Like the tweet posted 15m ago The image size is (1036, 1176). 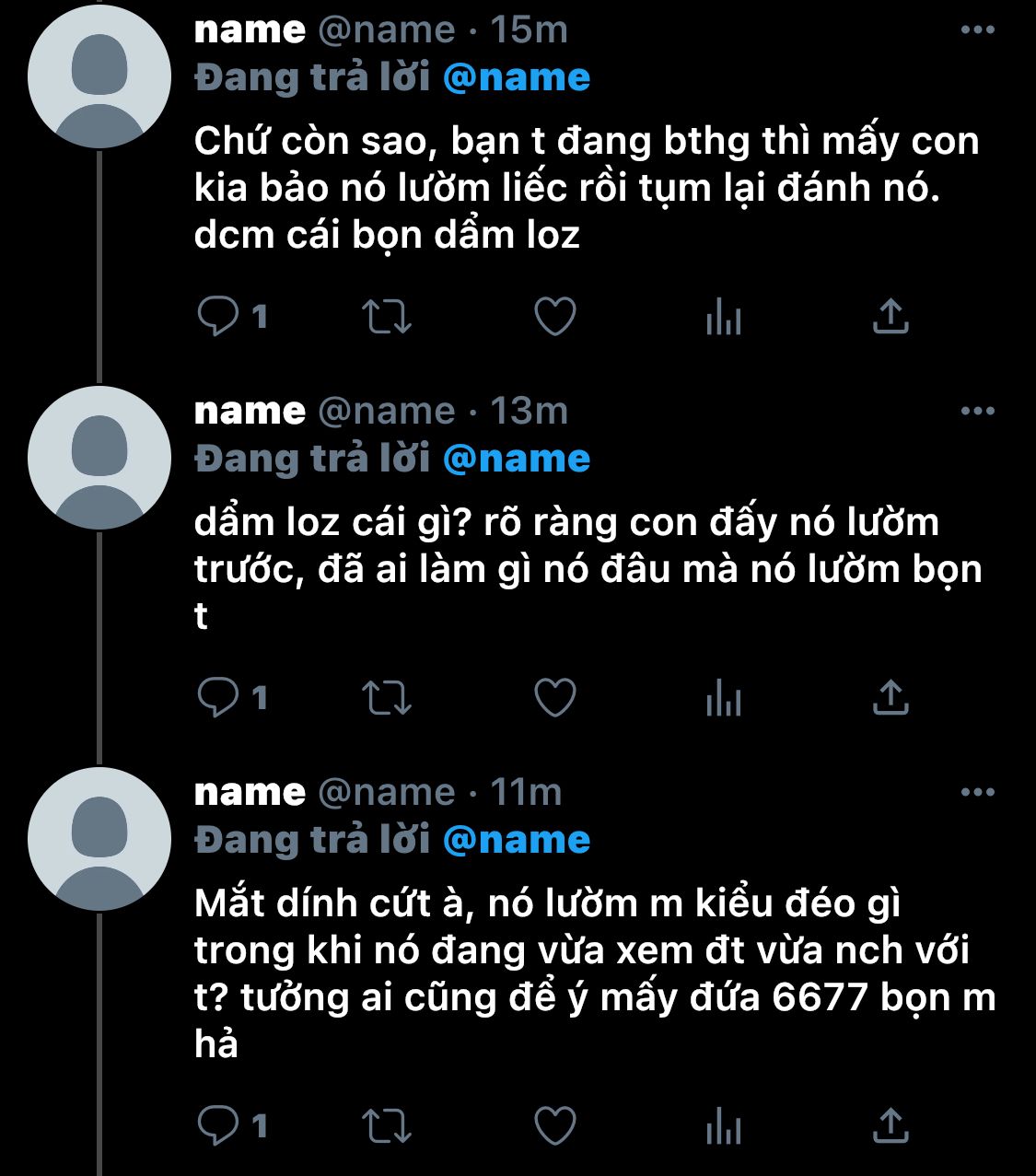[x=555, y=317]
